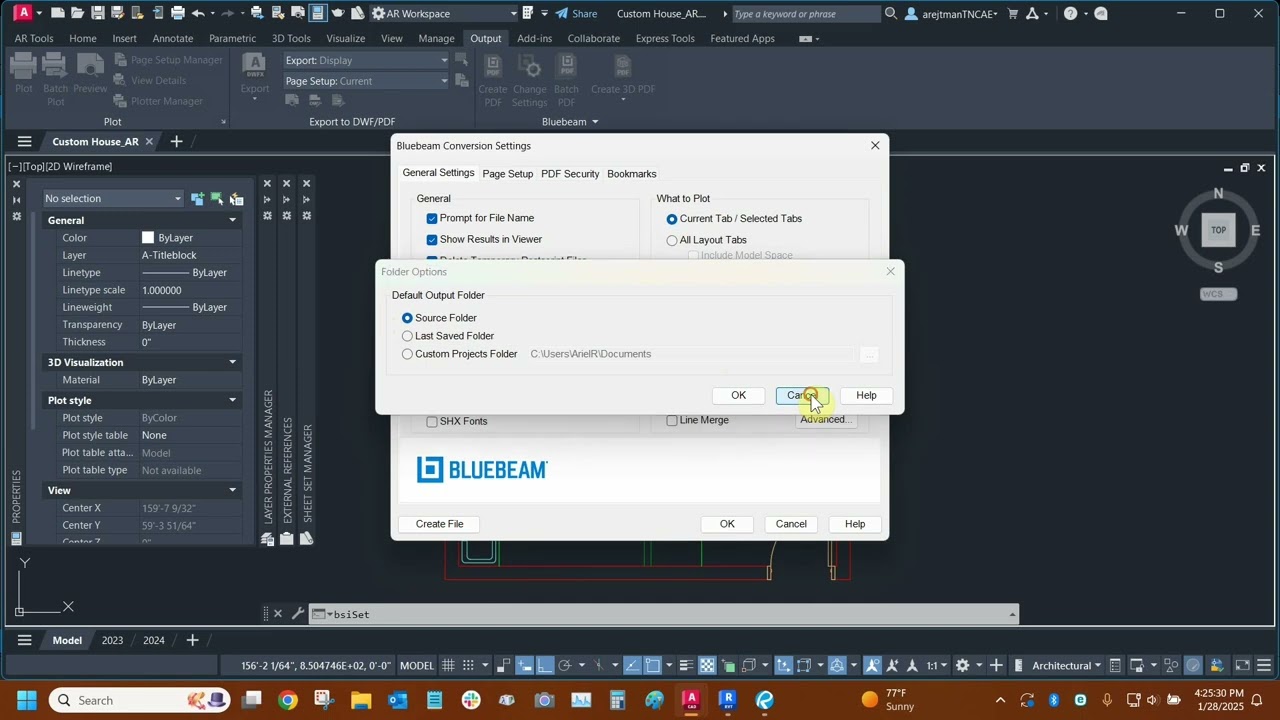Click the Change Settings Bluebeam icon

tap(529, 68)
